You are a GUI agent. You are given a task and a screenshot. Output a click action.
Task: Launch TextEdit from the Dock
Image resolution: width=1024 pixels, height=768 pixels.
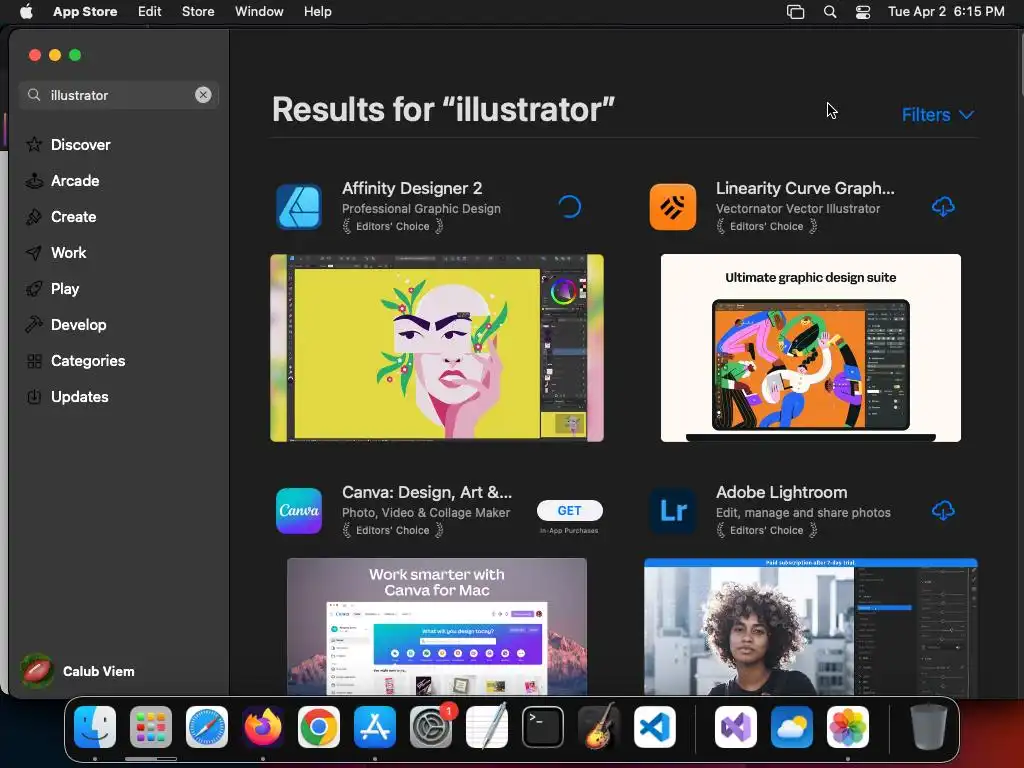pyautogui.click(x=487, y=727)
